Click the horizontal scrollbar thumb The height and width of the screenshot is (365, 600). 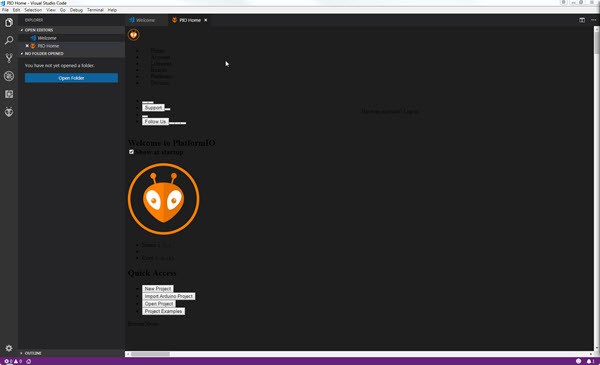[150, 354]
